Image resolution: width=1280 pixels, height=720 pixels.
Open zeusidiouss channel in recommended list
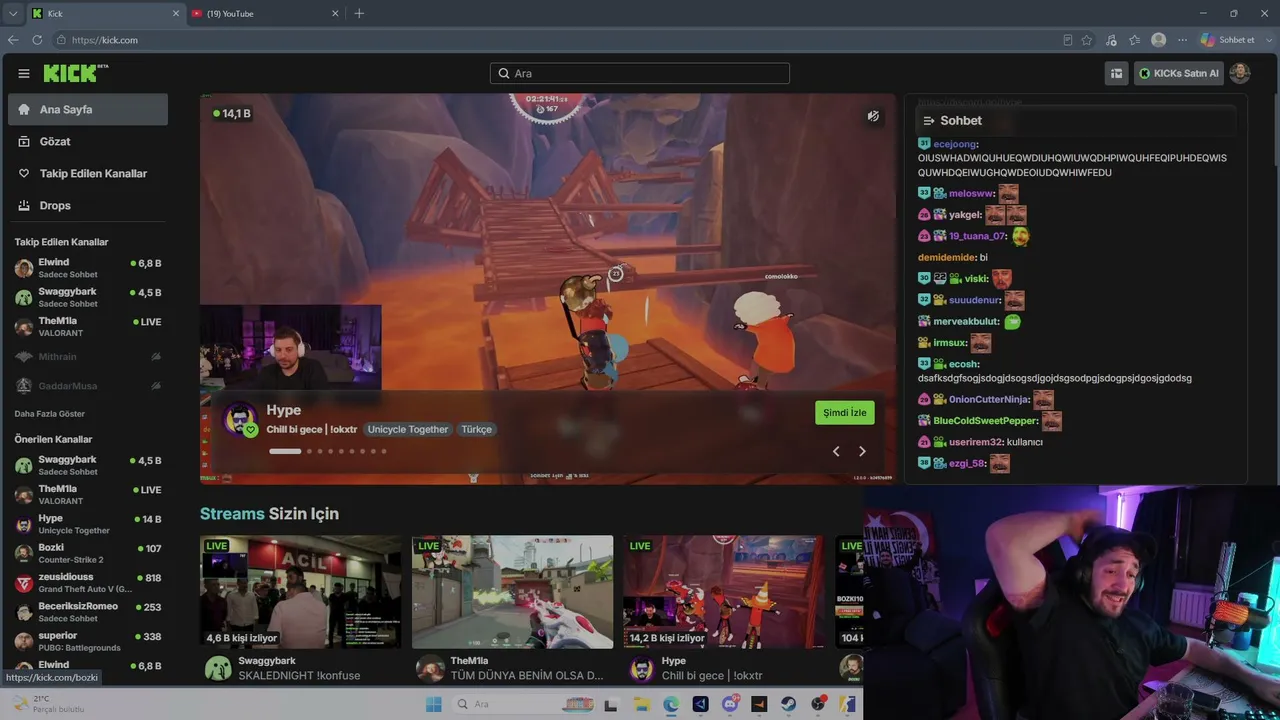[88, 583]
